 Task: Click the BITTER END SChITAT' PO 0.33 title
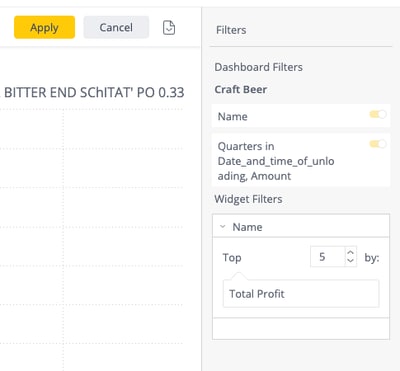tap(94, 92)
